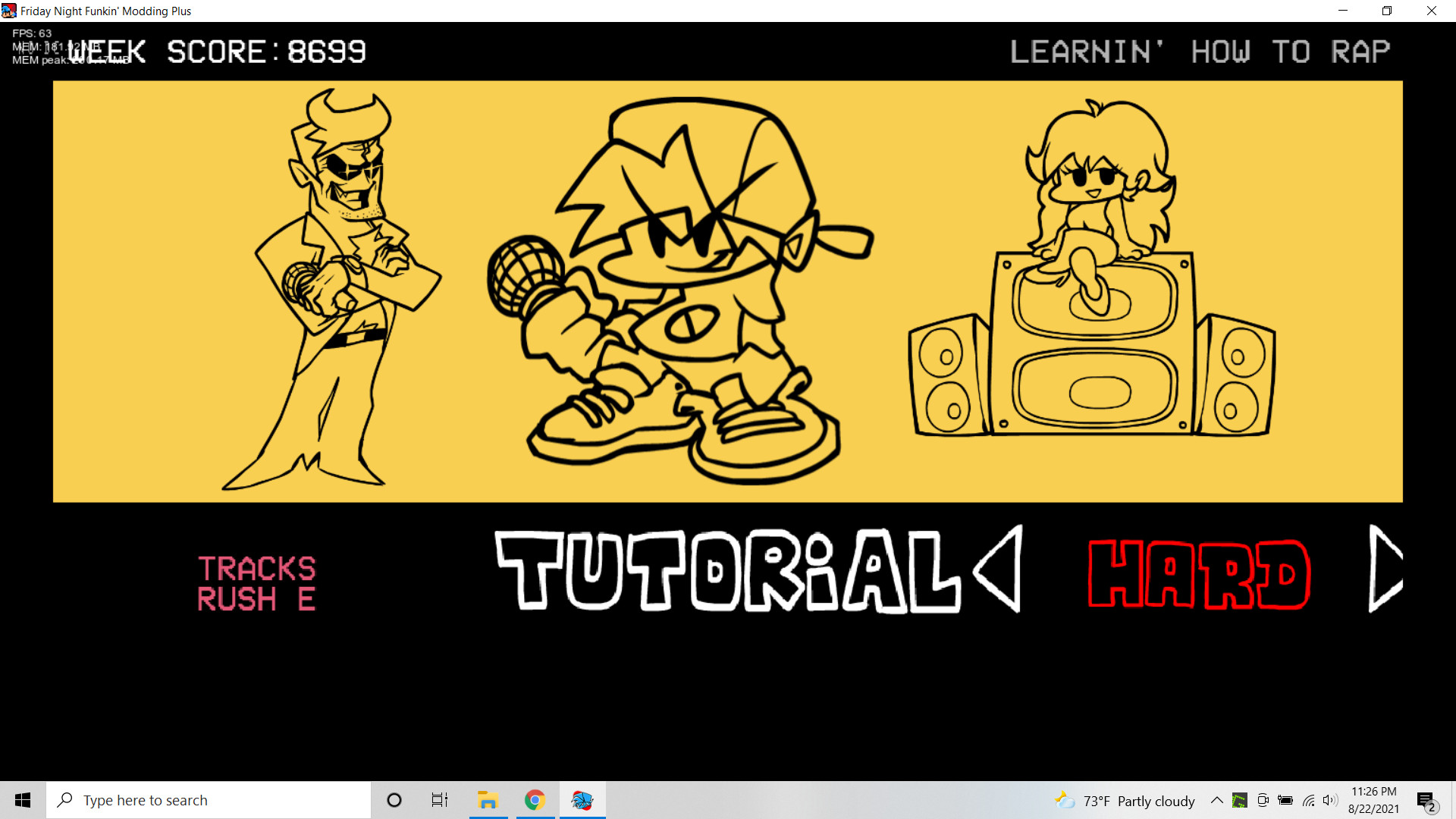
Task: Click the FPS: 63 counter
Action: point(32,33)
